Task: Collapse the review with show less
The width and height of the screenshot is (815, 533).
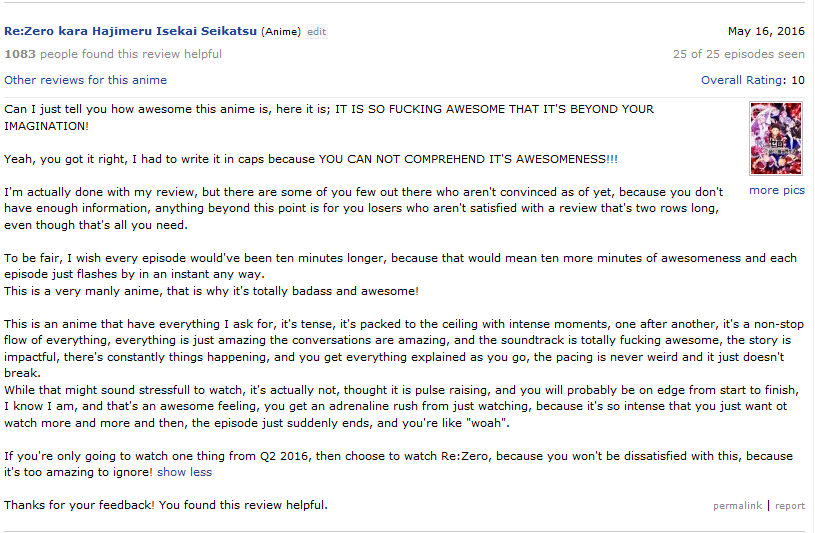Action: point(184,472)
